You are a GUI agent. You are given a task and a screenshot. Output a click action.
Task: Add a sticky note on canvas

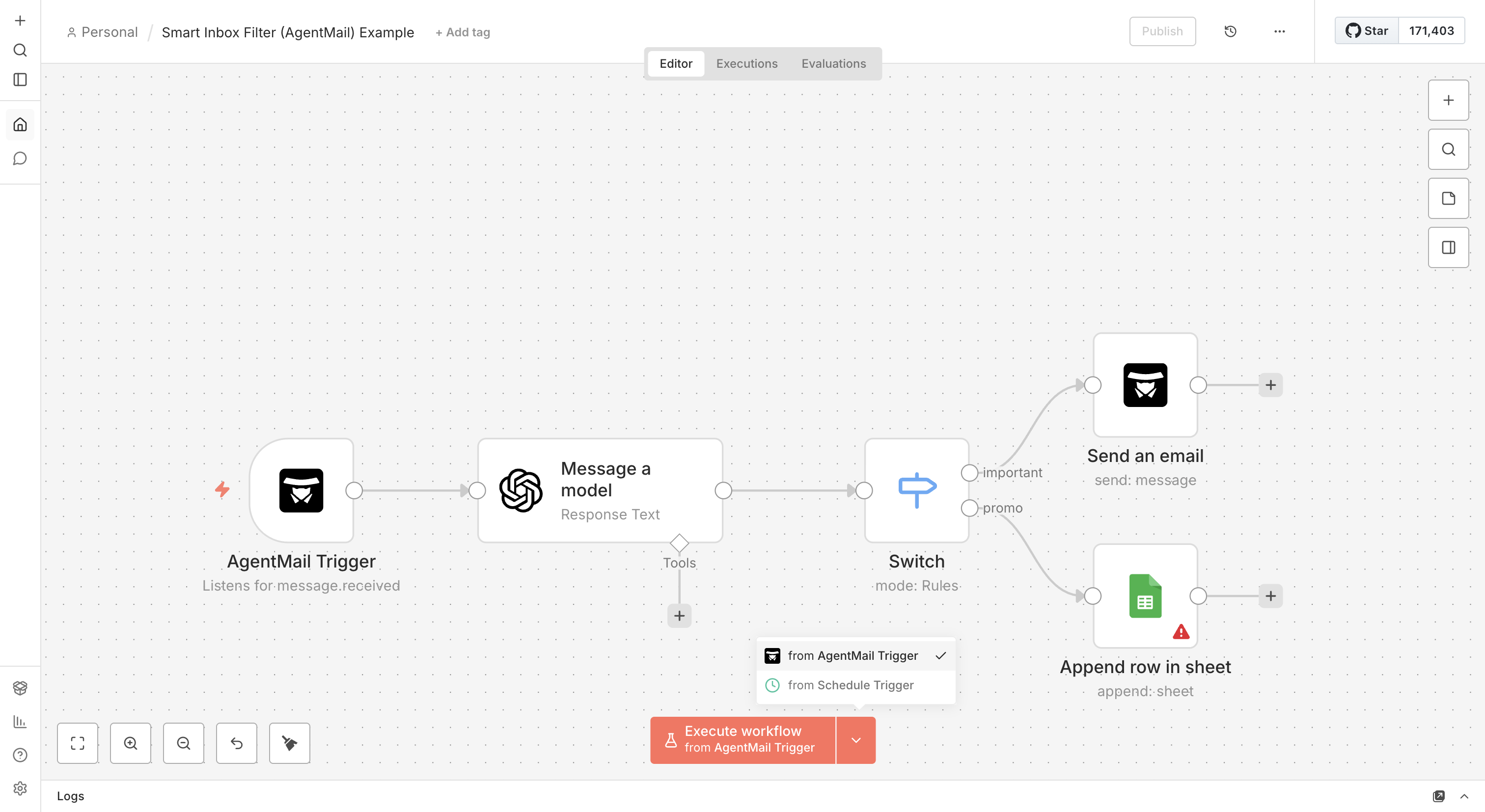[x=1448, y=198]
